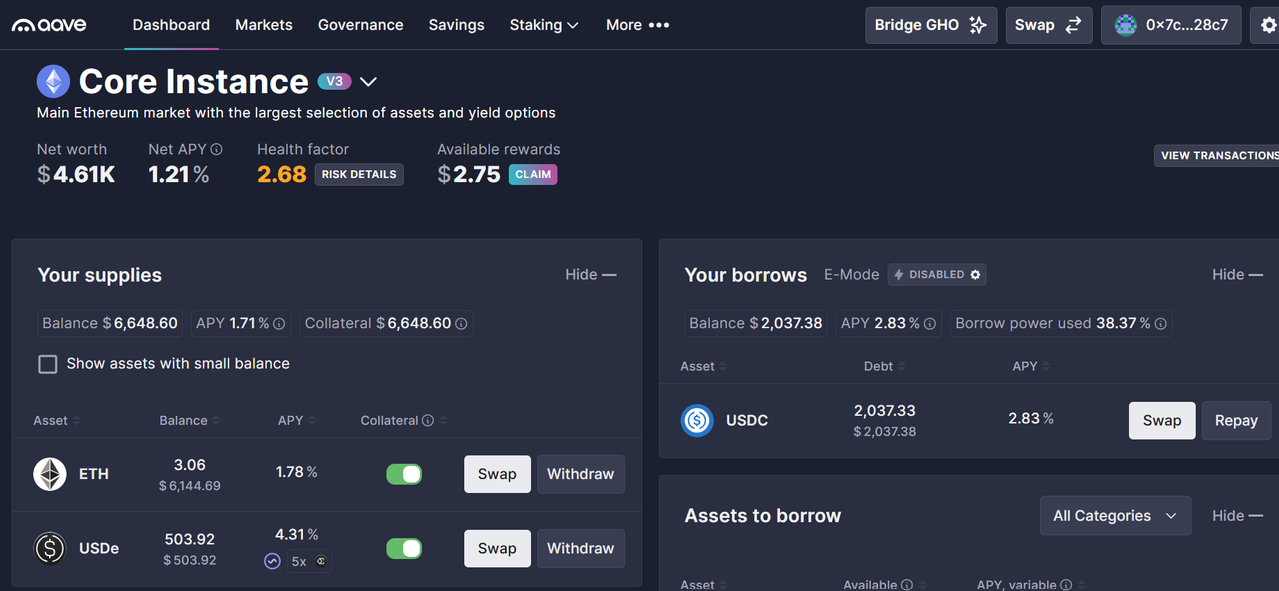Image resolution: width=1279 pixels, height=591 pixels.
Task: Click the info icon beside supplies APY 1.71%
Action: 279,324
